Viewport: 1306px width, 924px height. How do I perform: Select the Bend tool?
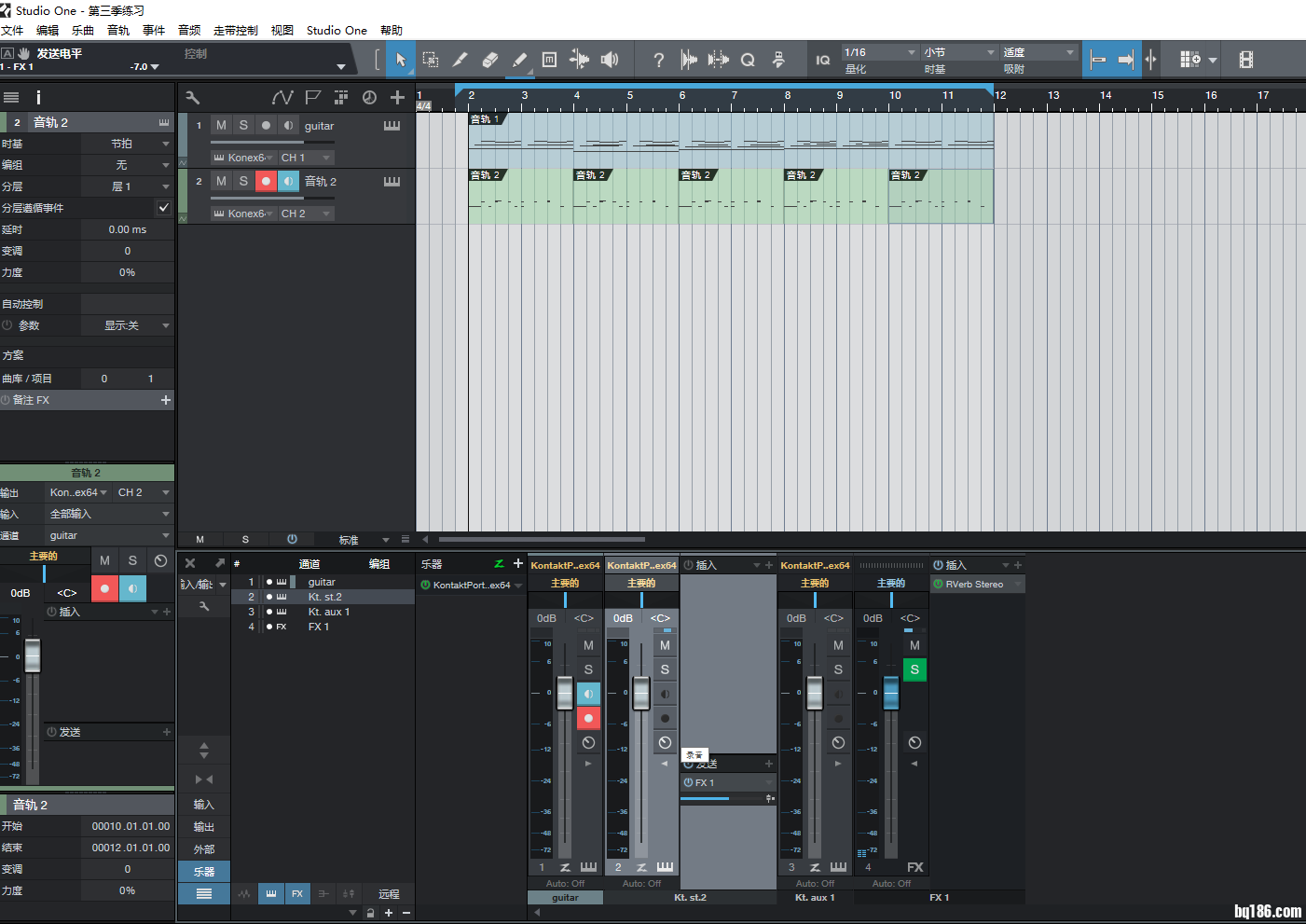tap(579, 60)
